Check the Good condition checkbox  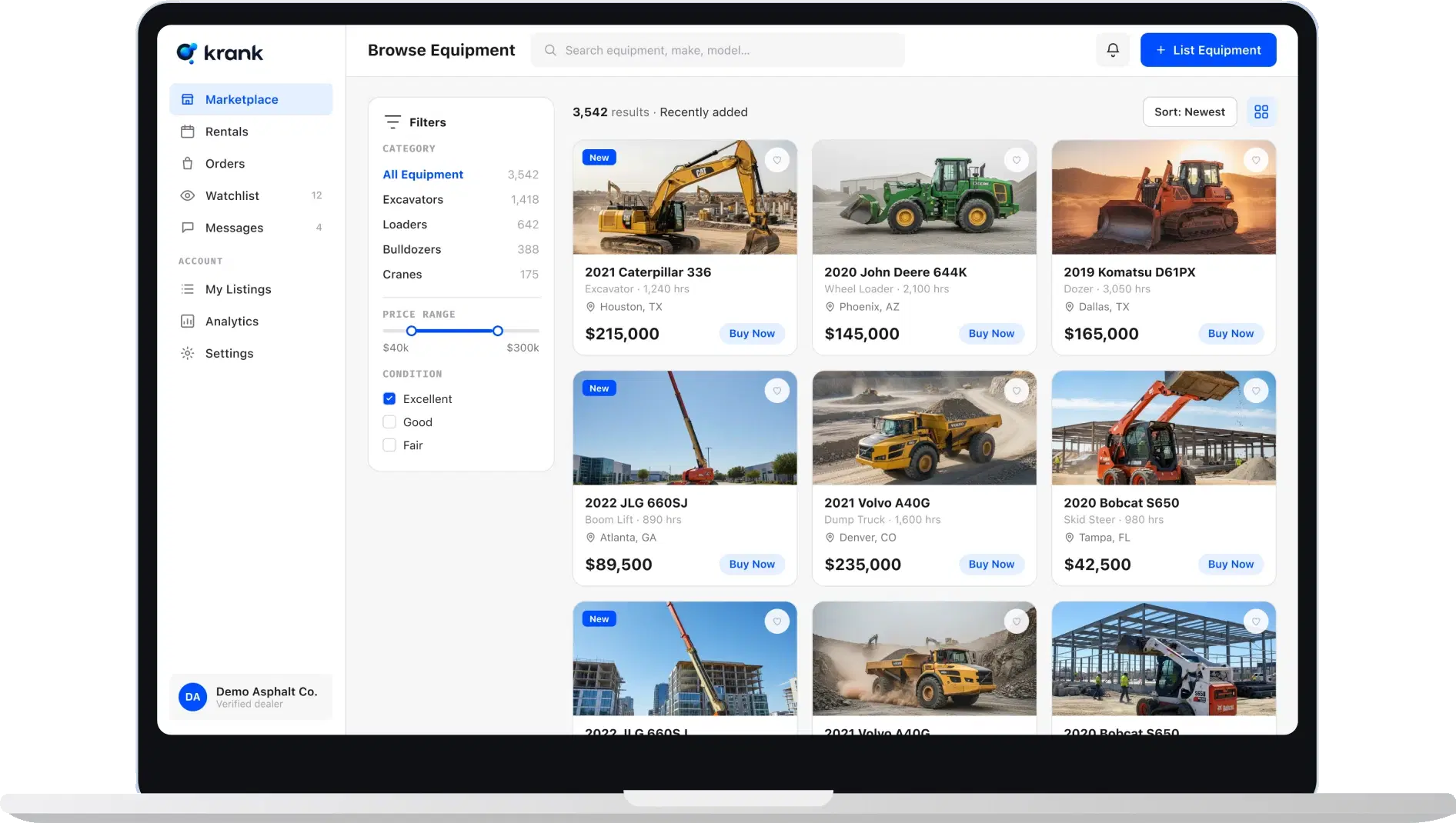pyautogui.click(x=389, y=422)
